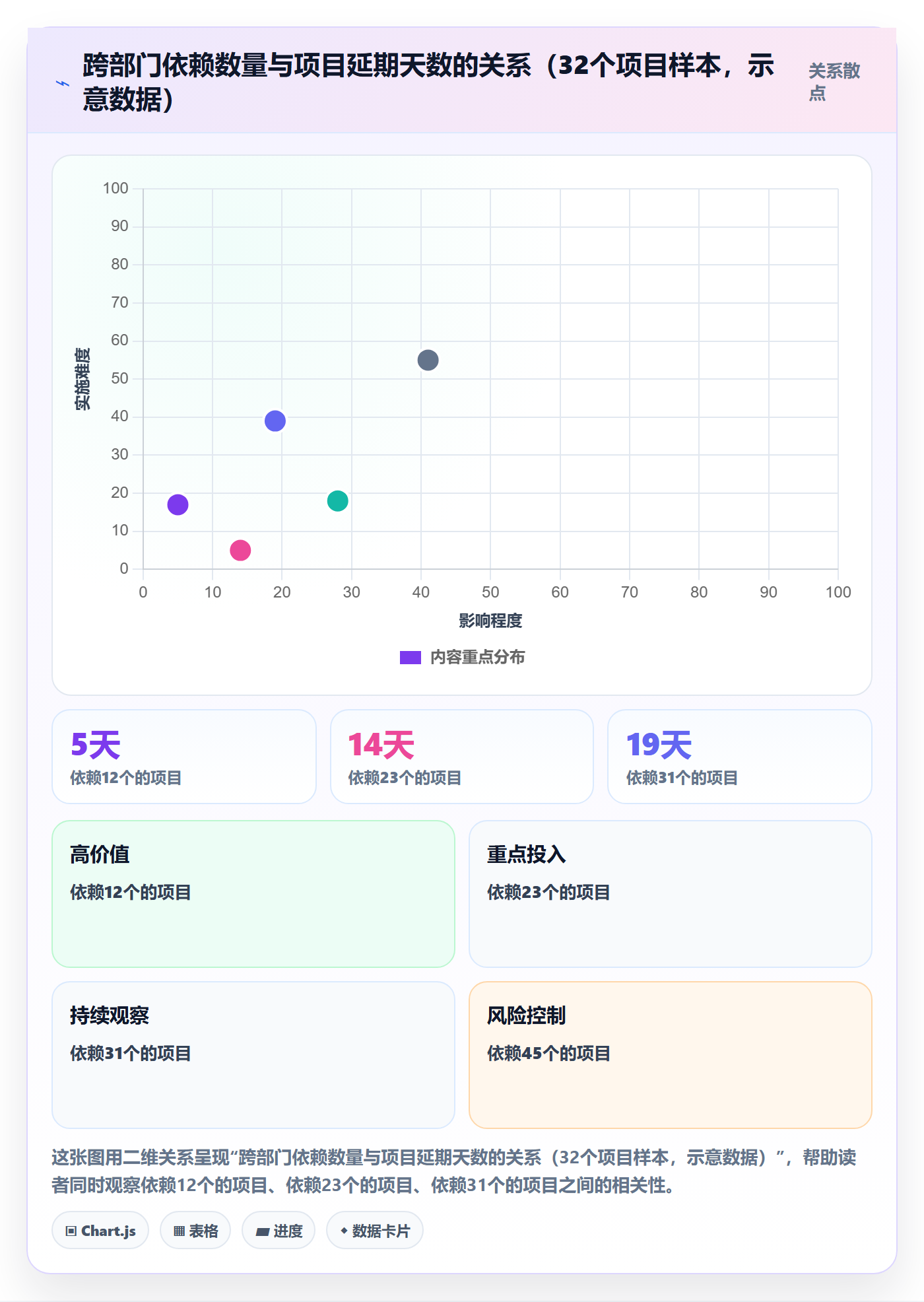924x1302 pixels.
Task: Open the 19天 stat card
Action: click(740, 757)
